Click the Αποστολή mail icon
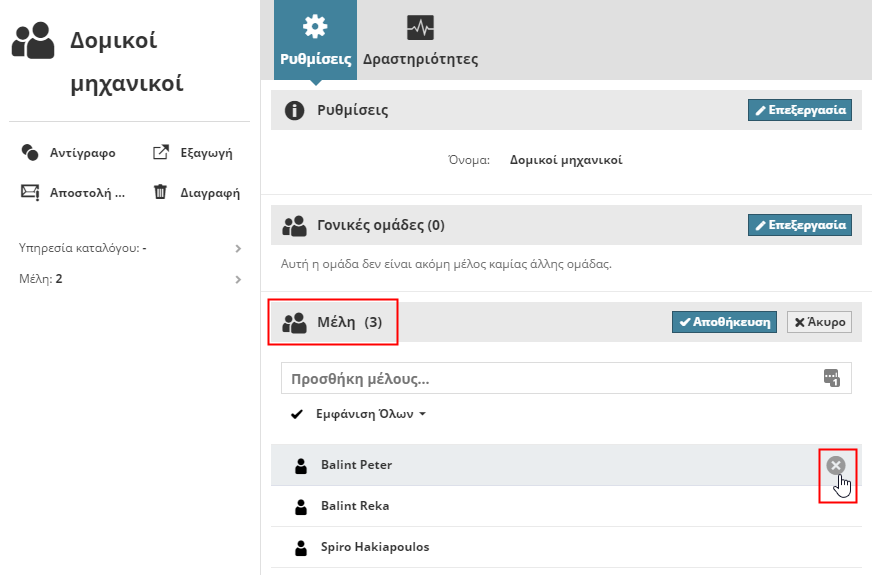The width and height of the screenshot is (872, 575). tap(30, 193)
